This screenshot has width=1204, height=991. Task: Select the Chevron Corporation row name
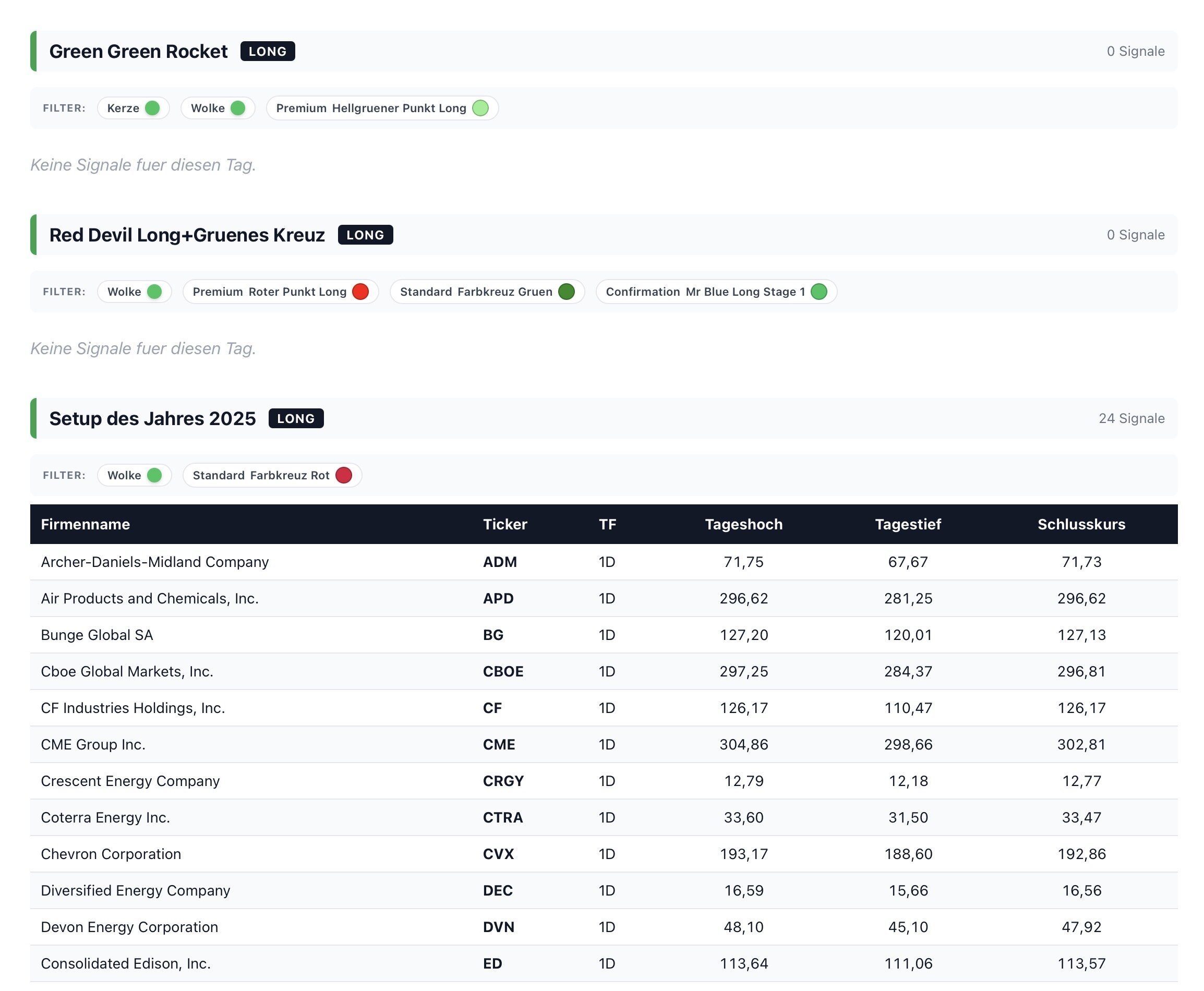point(111,853)
